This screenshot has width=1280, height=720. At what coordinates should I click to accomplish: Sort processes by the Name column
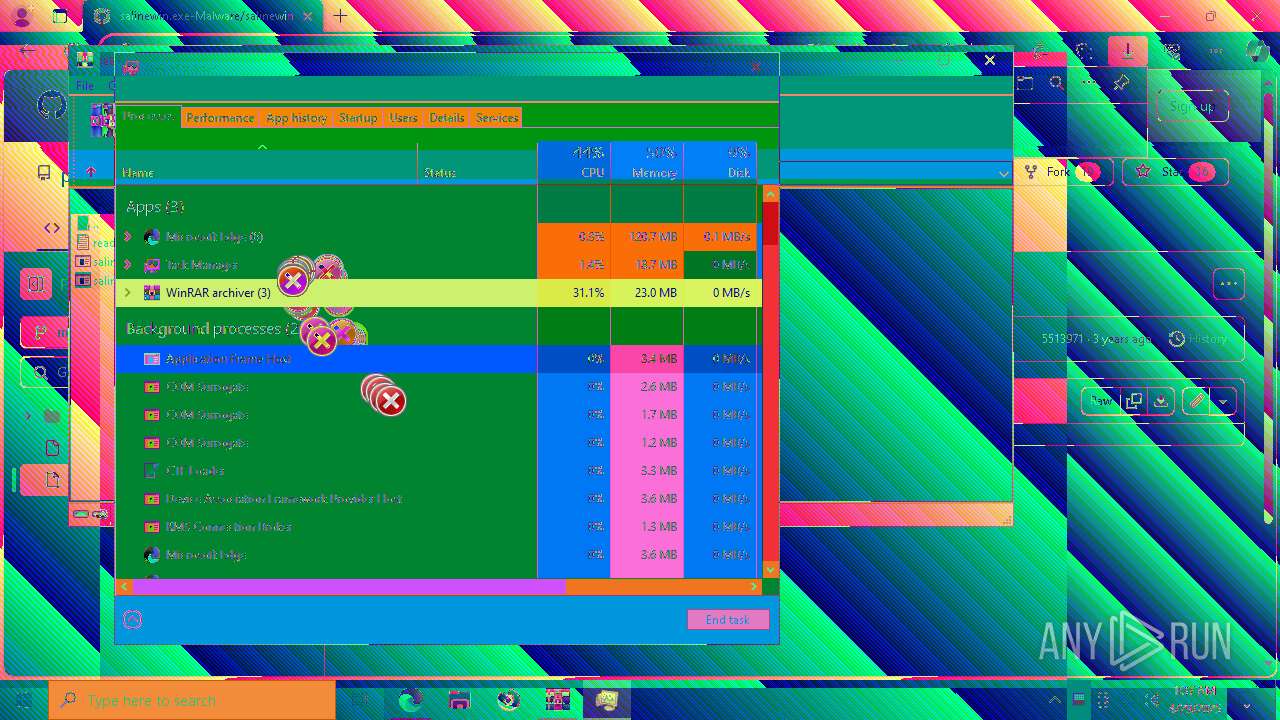[267, 164]
